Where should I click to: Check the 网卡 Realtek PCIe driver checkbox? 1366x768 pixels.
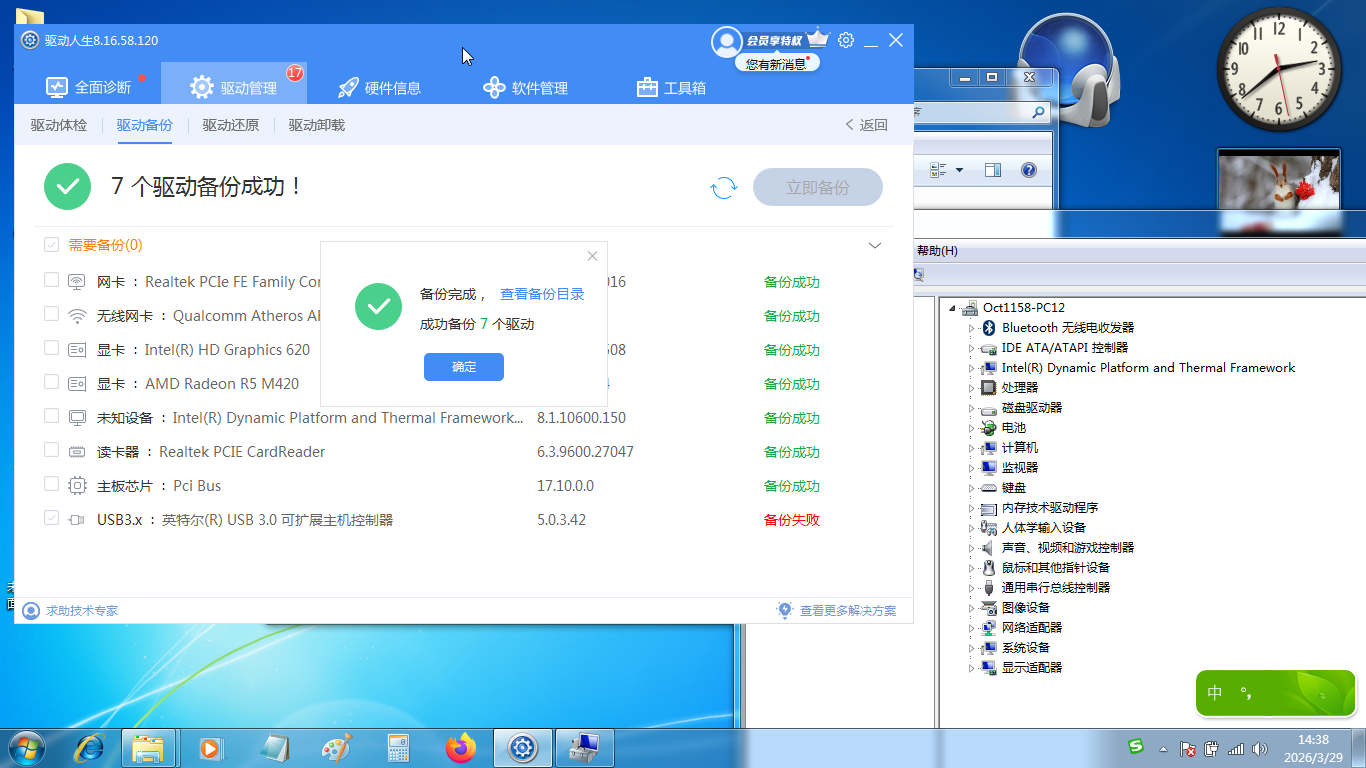click(x=51, y=281)
